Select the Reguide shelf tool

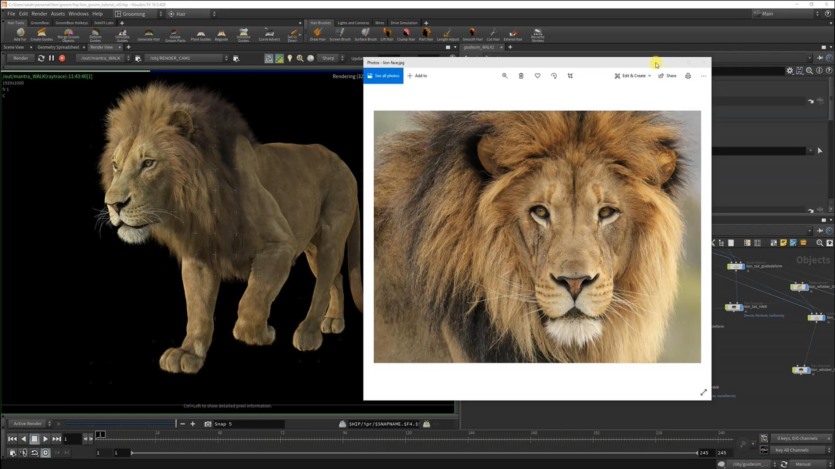[x=222, y=35]
